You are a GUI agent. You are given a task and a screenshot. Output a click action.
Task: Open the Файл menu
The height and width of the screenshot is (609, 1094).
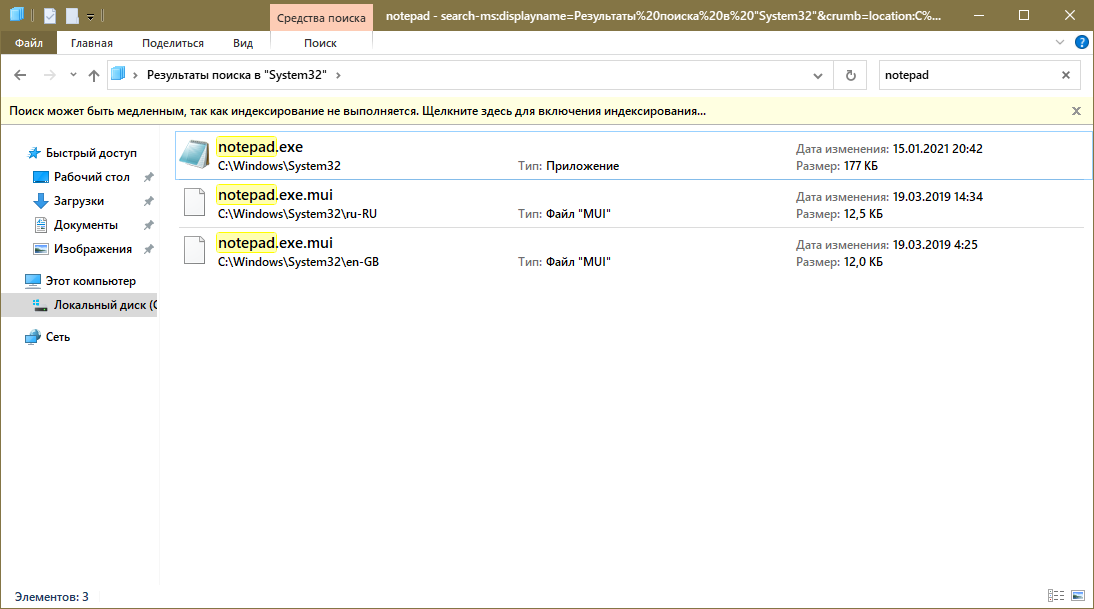coord(28,43)
